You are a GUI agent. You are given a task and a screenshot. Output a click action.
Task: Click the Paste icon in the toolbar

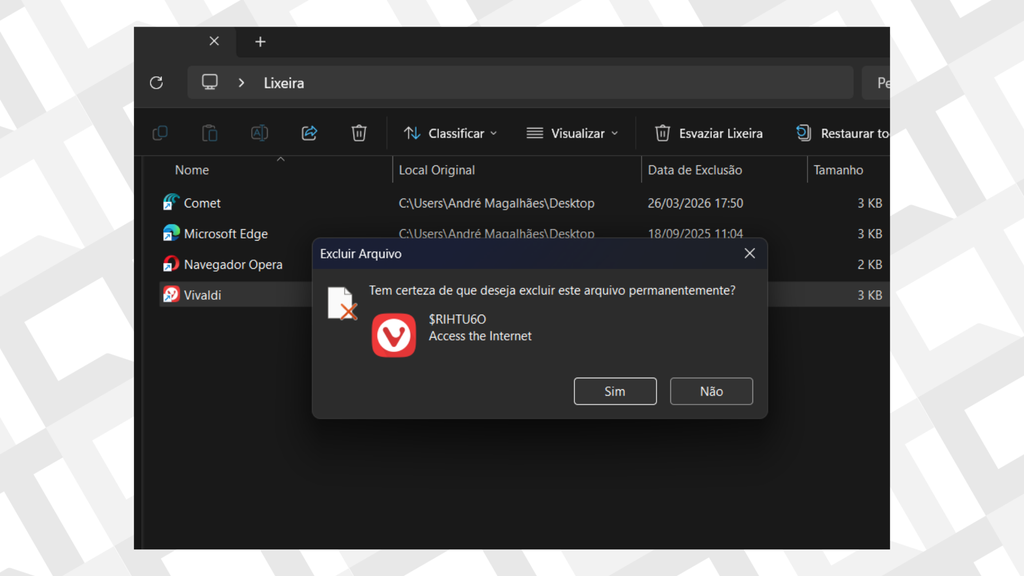coord(210,133)
